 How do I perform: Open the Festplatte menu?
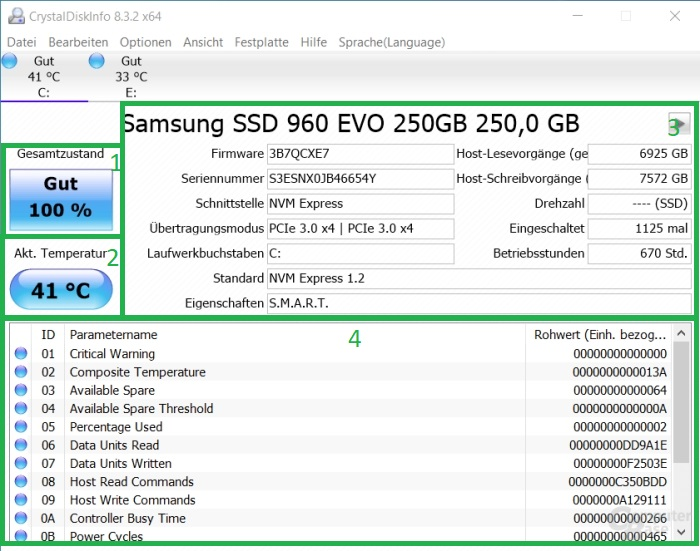click(x=261, y=42)
